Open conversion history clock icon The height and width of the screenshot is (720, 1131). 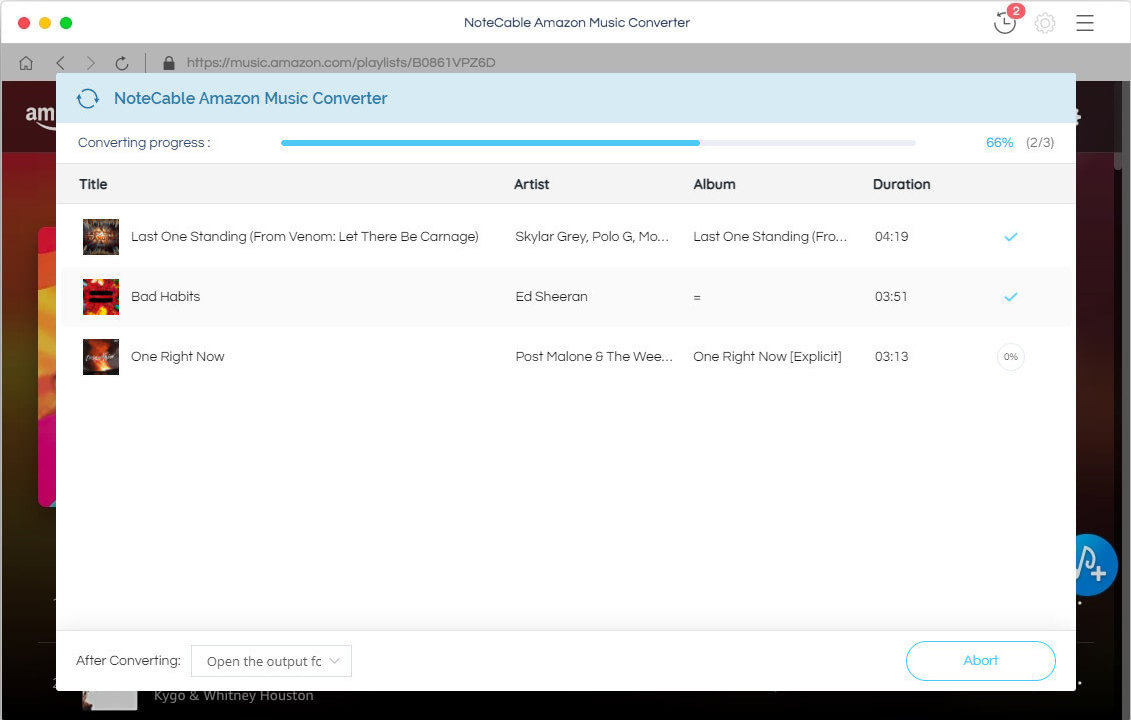1005,23
